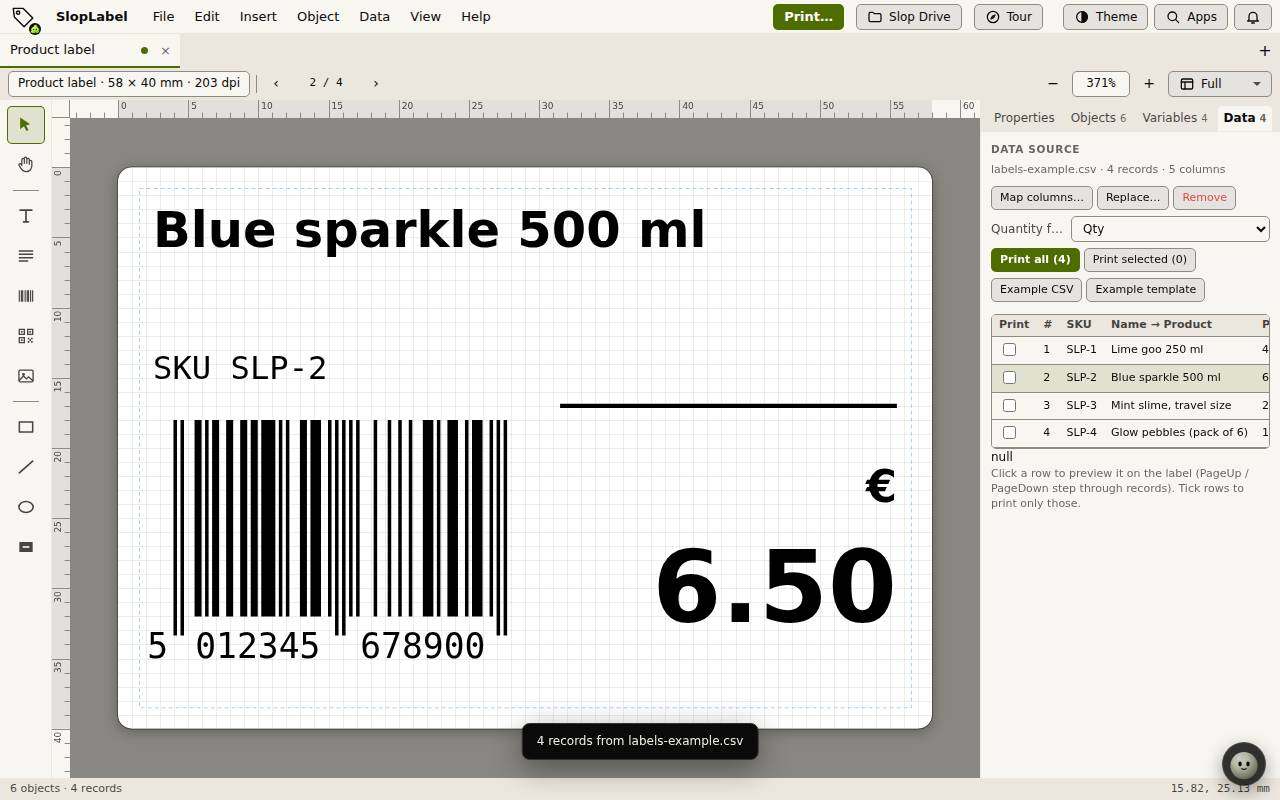Select the 6.50 price text on label

[x=775, y=587]
